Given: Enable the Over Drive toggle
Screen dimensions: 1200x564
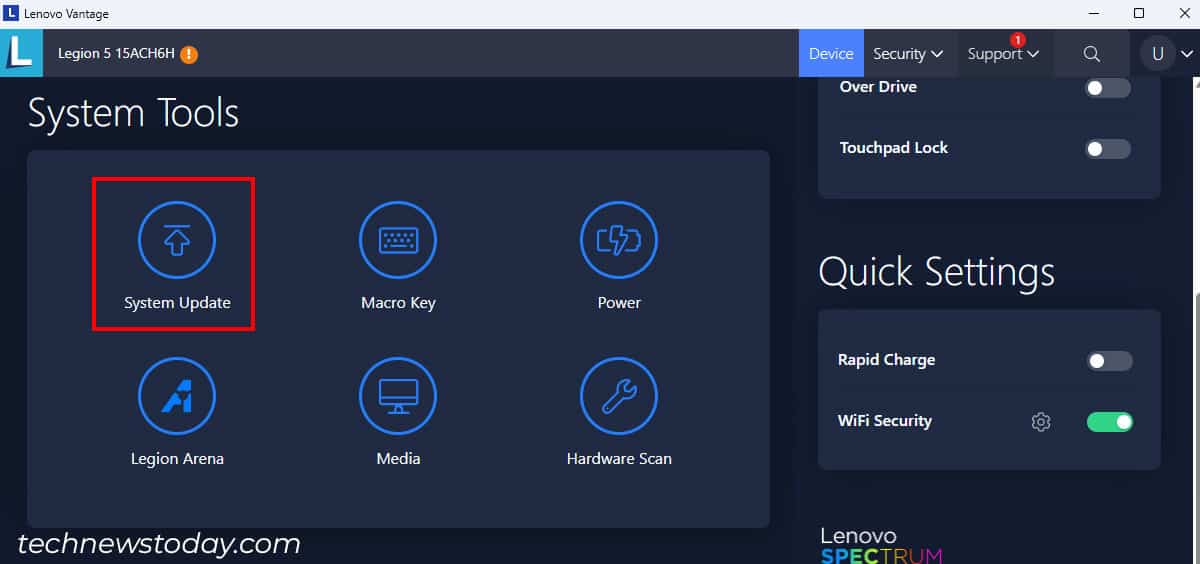Looking at the screenshot, I should [1108, 88].
